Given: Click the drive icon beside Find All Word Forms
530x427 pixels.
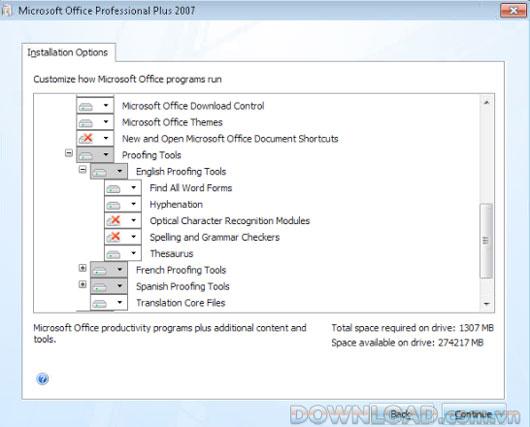Looking at the screenshot, I should (x=114, y=188).
